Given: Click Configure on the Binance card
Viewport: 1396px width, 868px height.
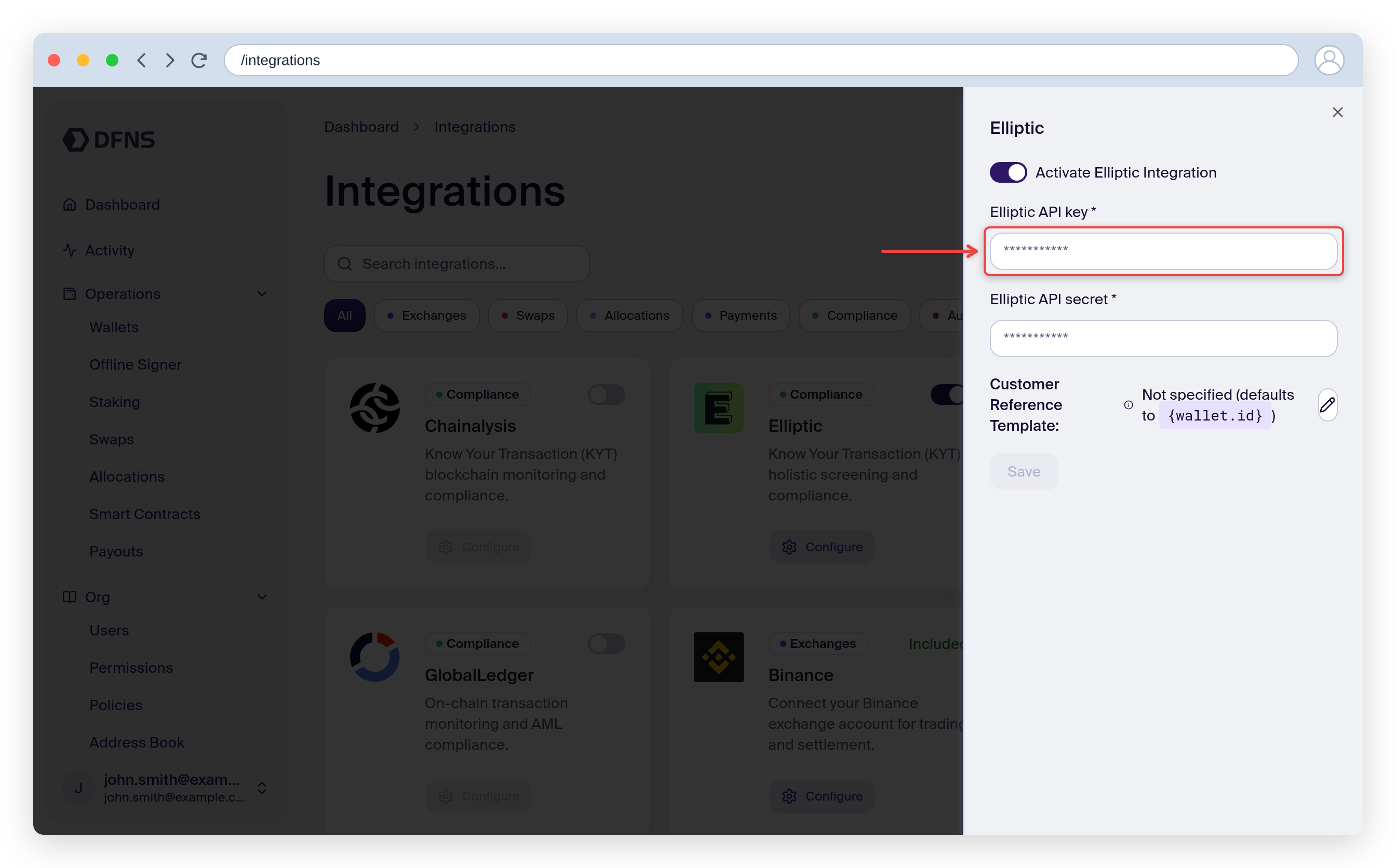Looking at the screenshot, I should click(822, 796).
